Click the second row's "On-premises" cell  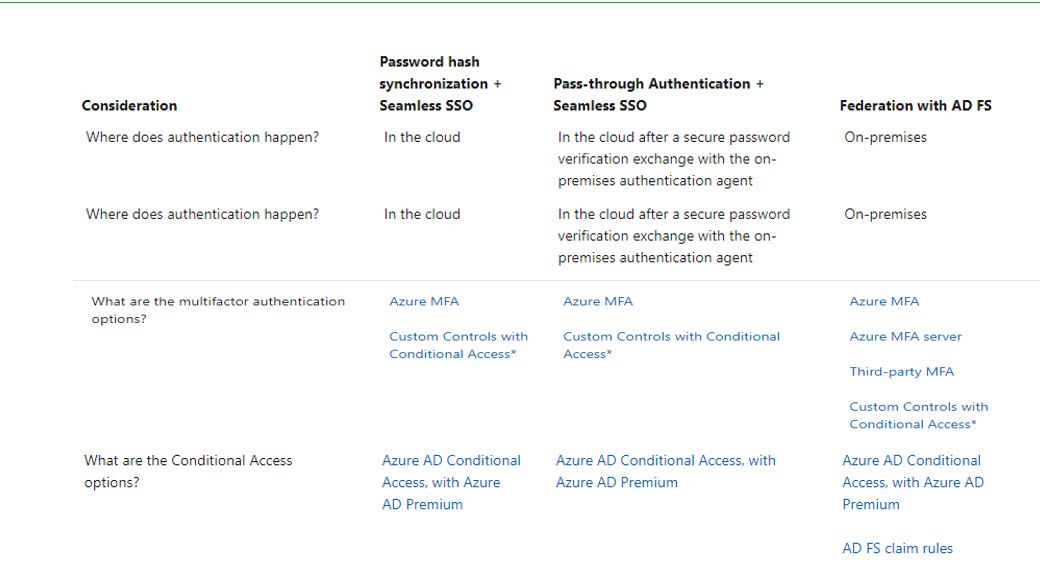coord(885,214)
